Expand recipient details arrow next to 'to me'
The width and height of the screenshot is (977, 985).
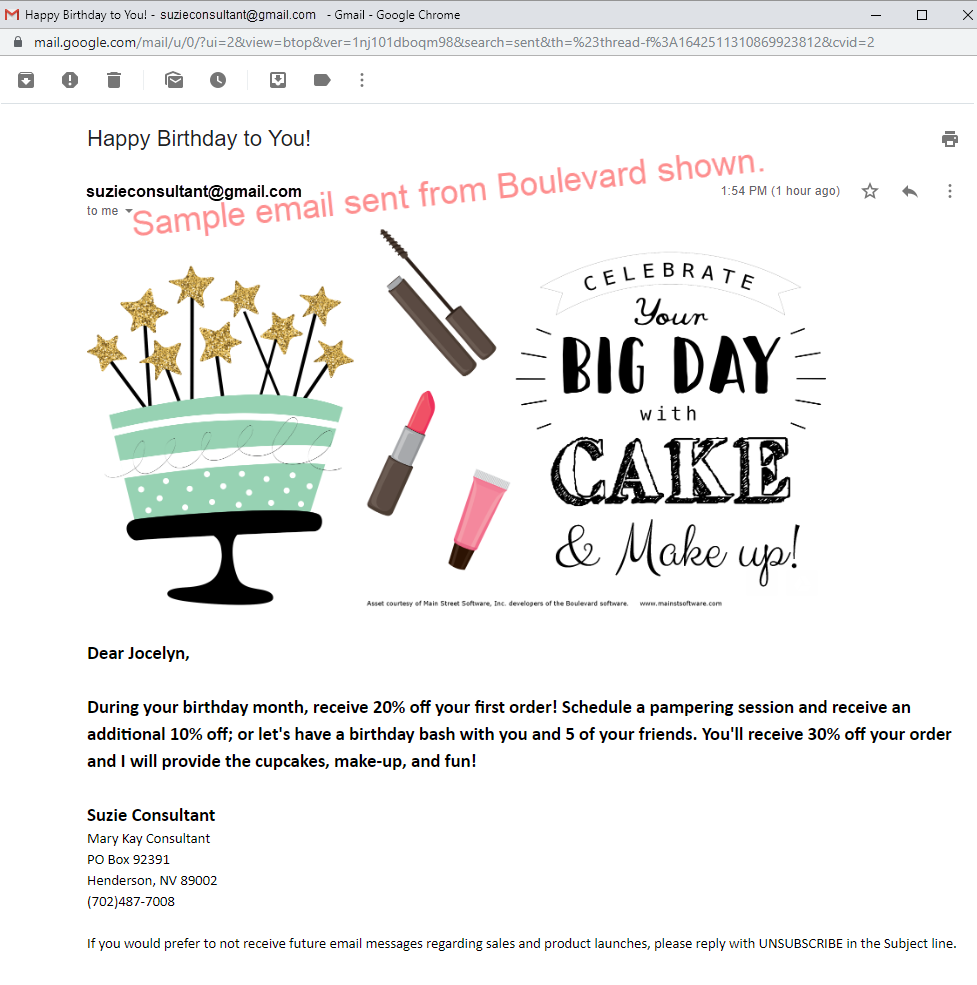coord(129,211)
